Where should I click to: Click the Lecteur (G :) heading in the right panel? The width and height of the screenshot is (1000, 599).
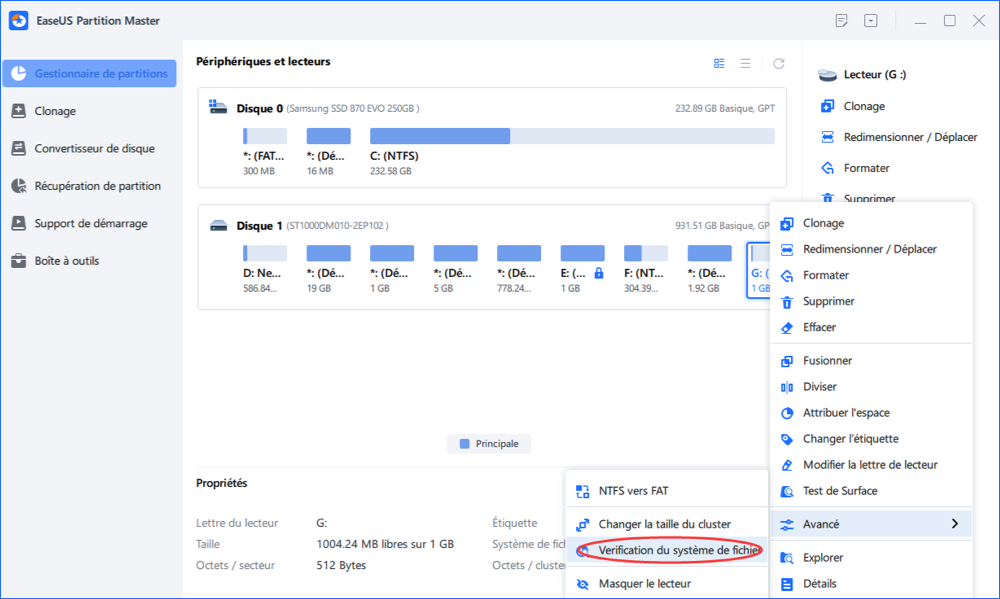pyautogui.click(x=874, y=75)
